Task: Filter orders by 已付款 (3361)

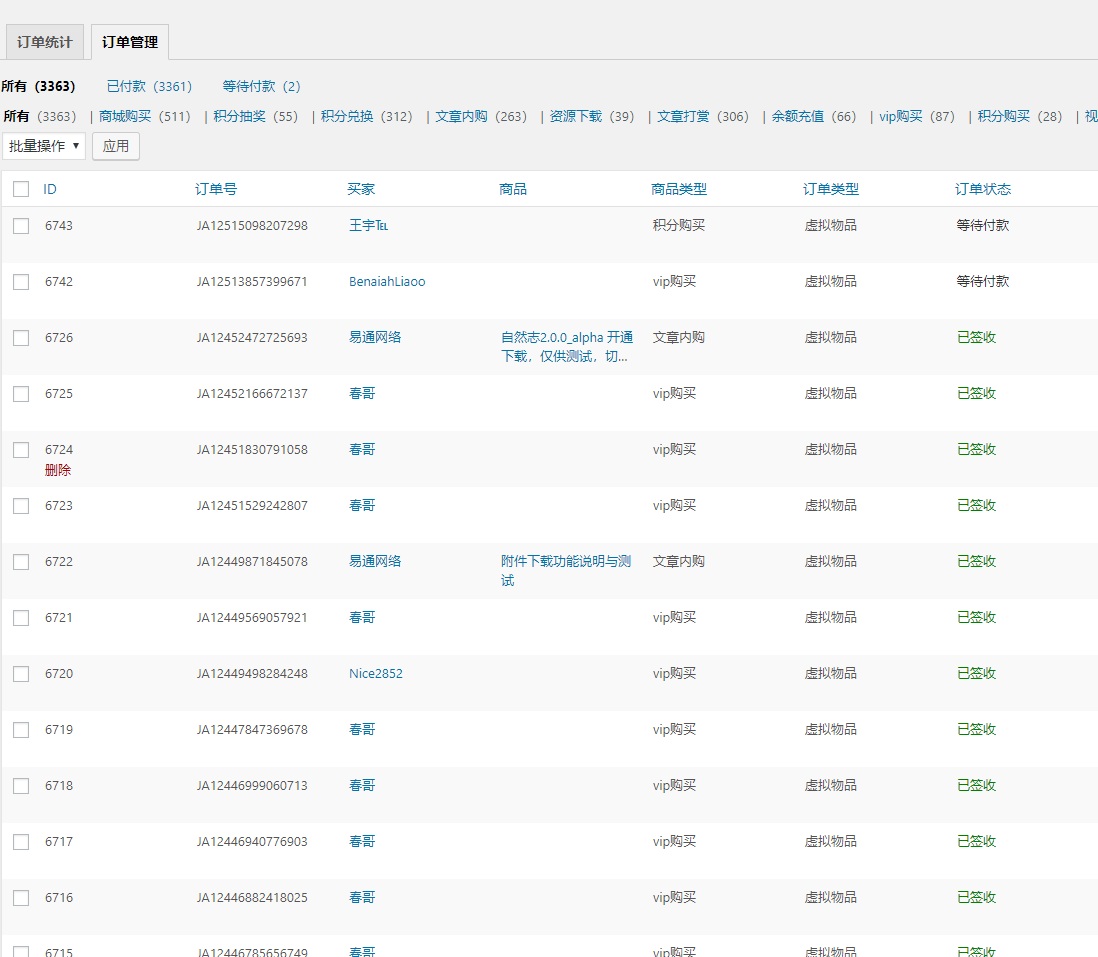Action: pyautogui.click(x=149, y=86)
